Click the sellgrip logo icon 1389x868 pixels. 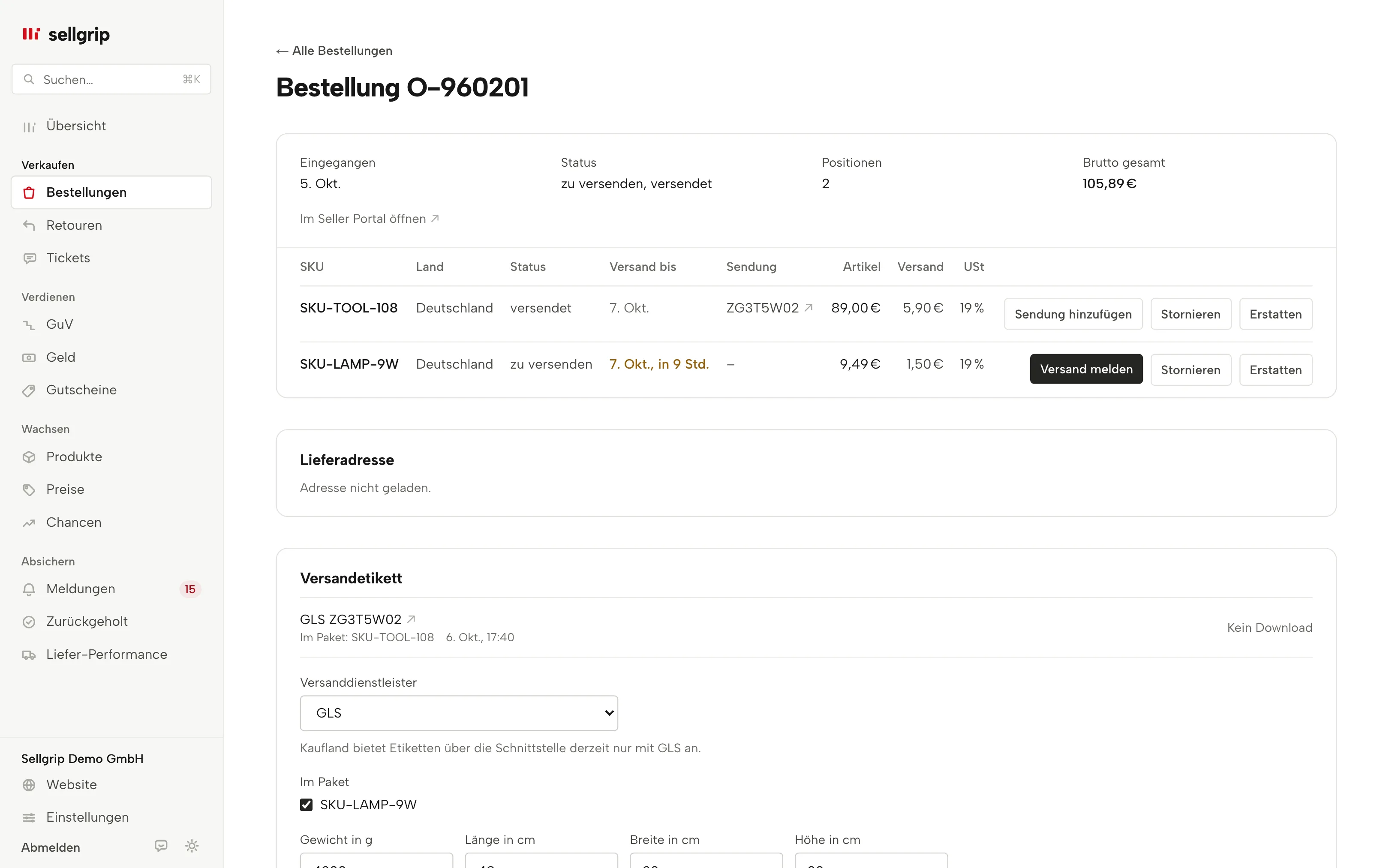click(x=31, y=34)
